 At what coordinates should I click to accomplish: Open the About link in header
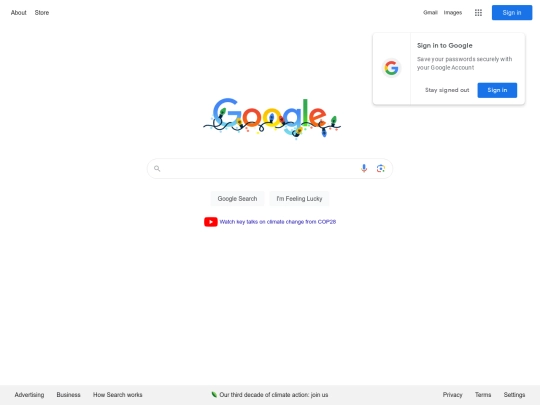point(19,13)
